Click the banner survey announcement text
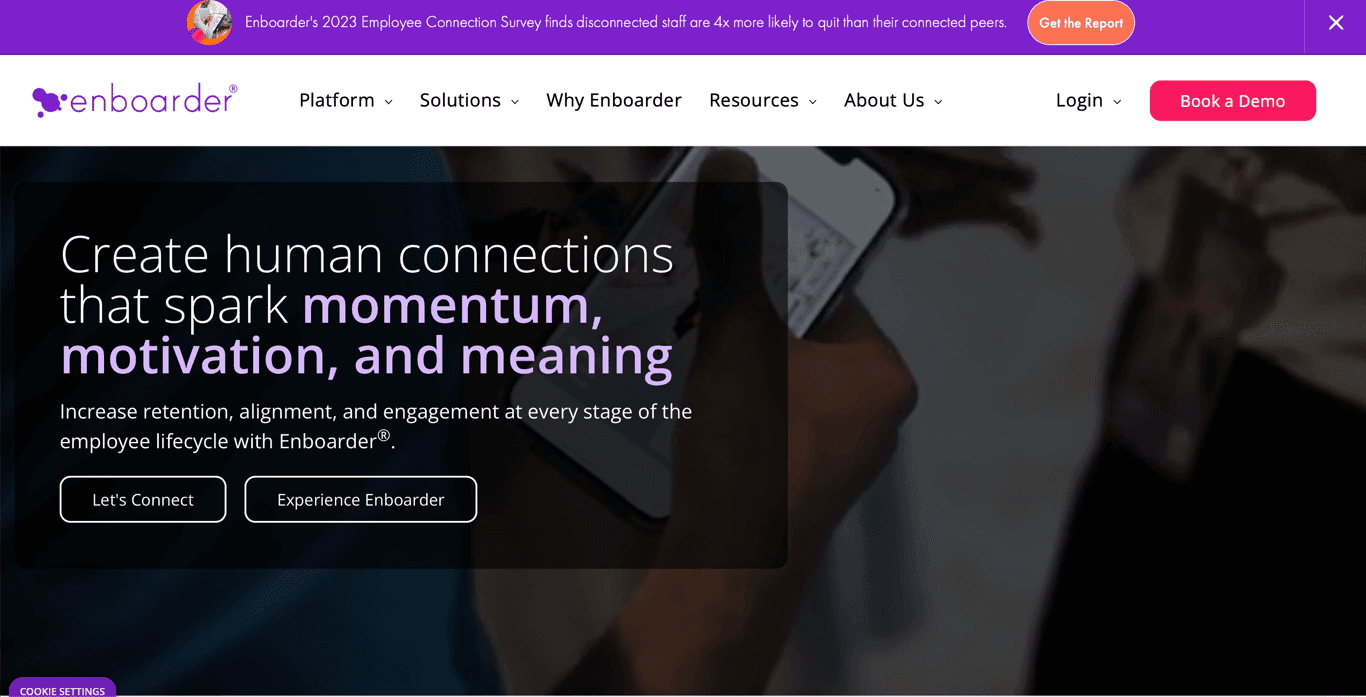Image resolution: width=1366 pixels, height=697 pixels. point(625,23)
